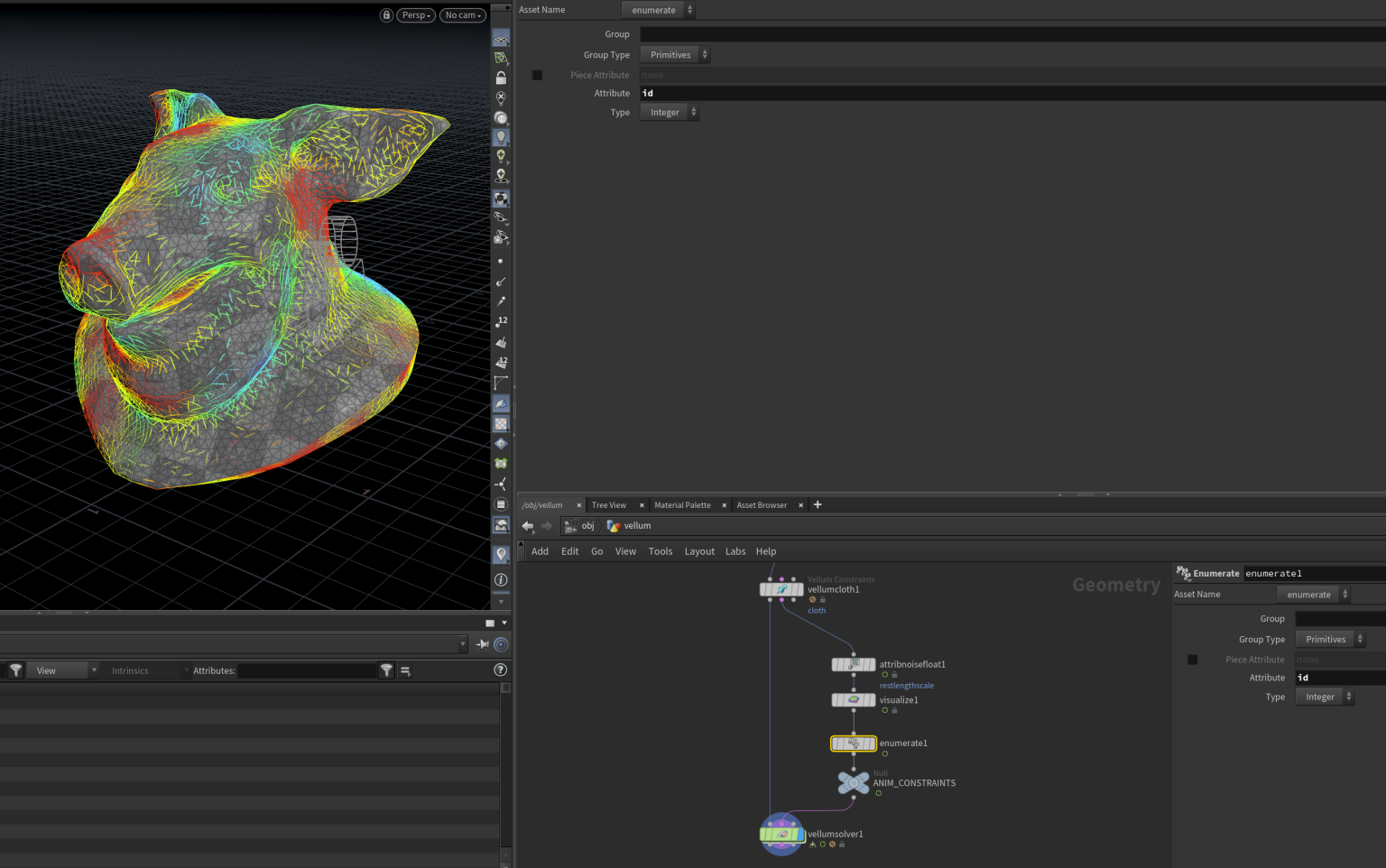Select the vellumsolver1 node

[781, 835]
